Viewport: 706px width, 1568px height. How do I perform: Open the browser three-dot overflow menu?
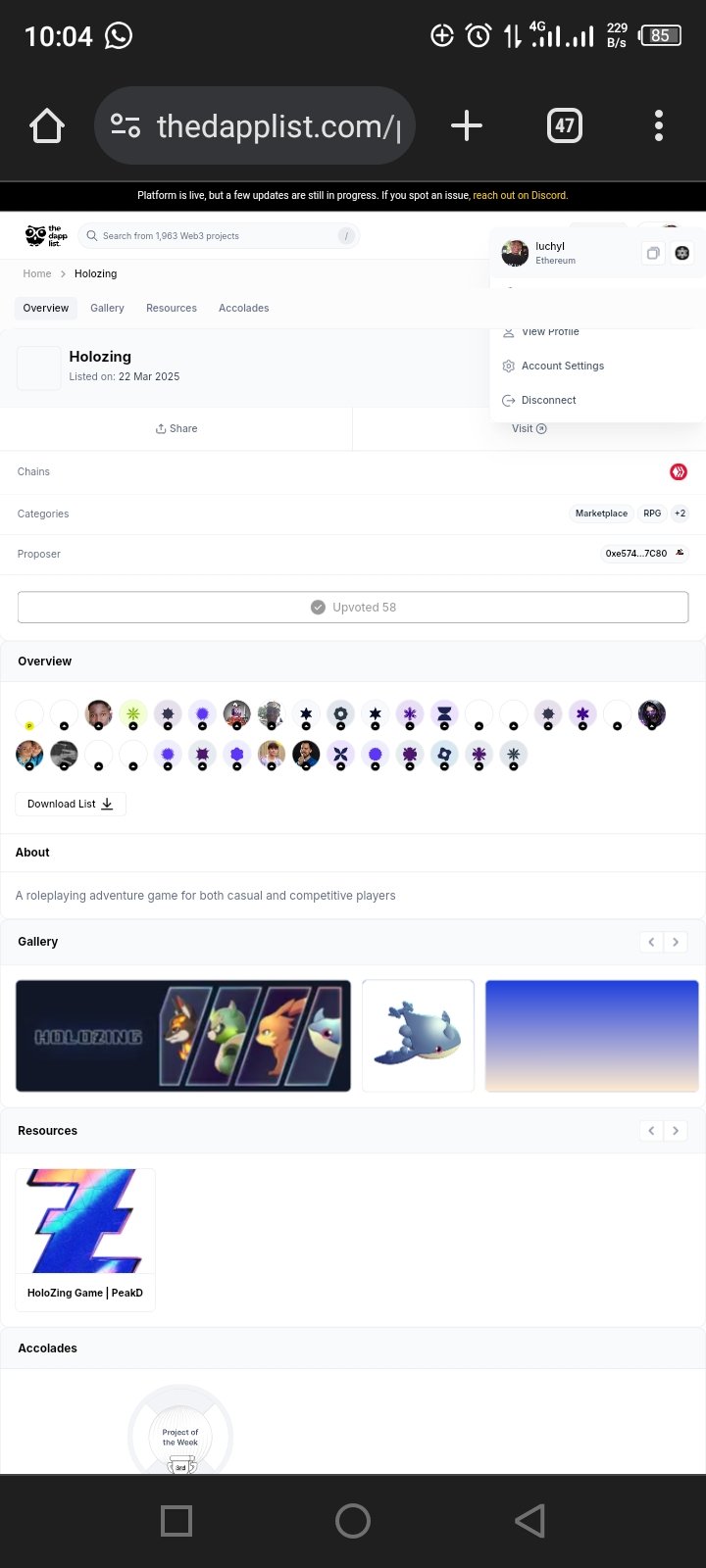click(x=659, y=125)
